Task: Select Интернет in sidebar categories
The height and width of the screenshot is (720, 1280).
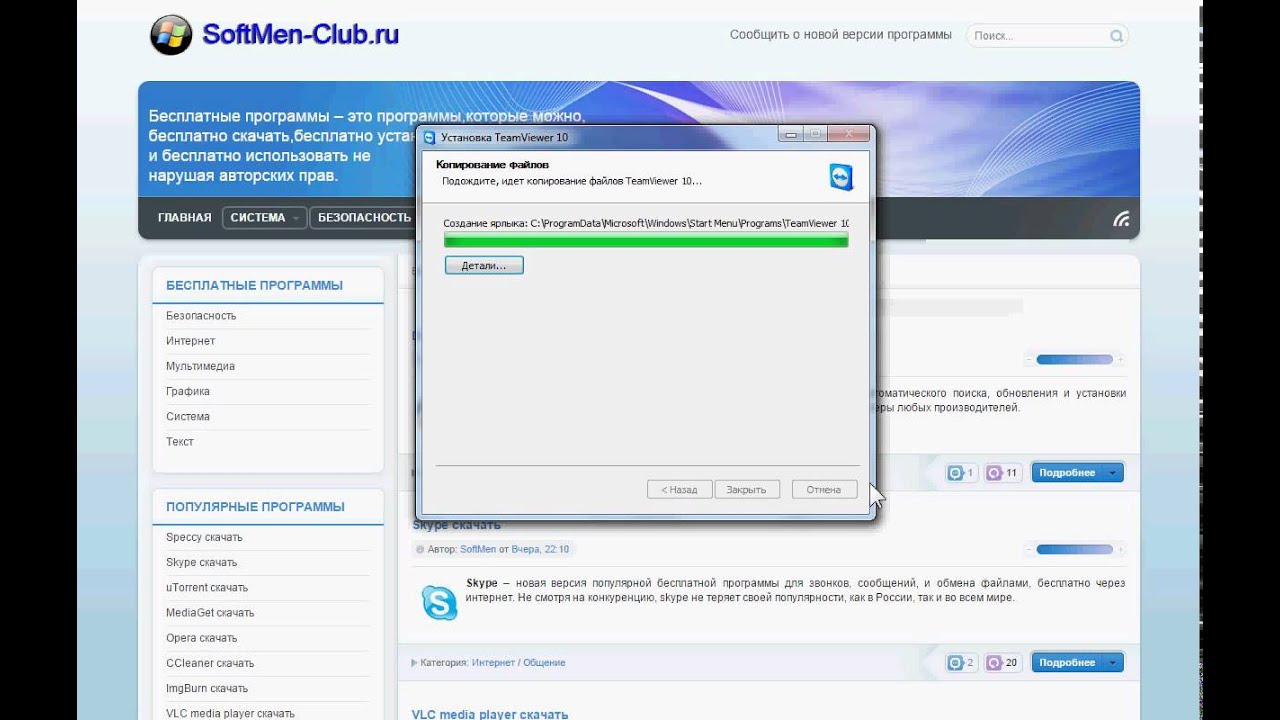Action: [x=190, y=341]
